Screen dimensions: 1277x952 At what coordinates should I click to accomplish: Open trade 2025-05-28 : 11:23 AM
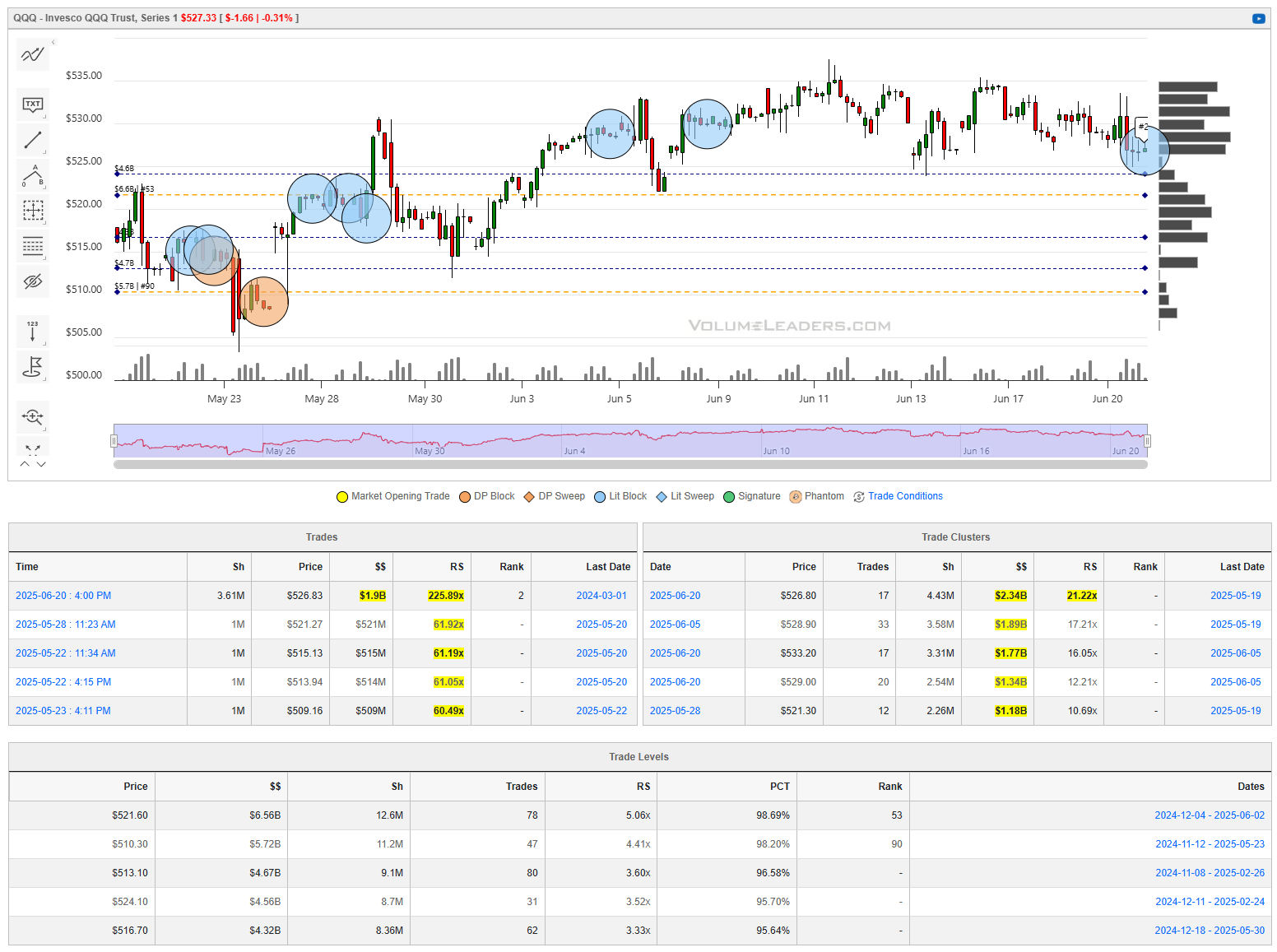click(x=66, y=625)
